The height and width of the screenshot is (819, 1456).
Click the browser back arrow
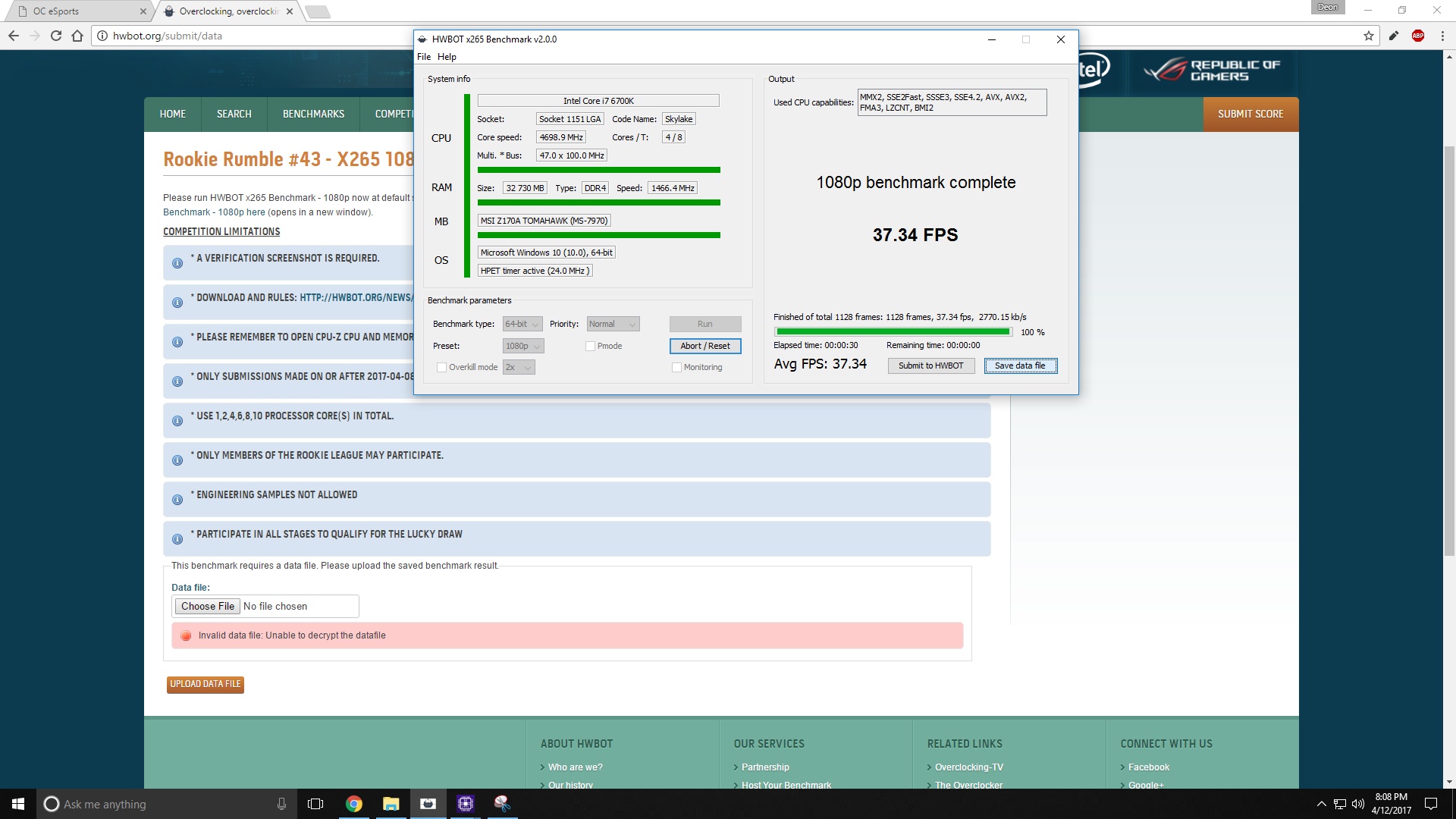tap(13, 36)
